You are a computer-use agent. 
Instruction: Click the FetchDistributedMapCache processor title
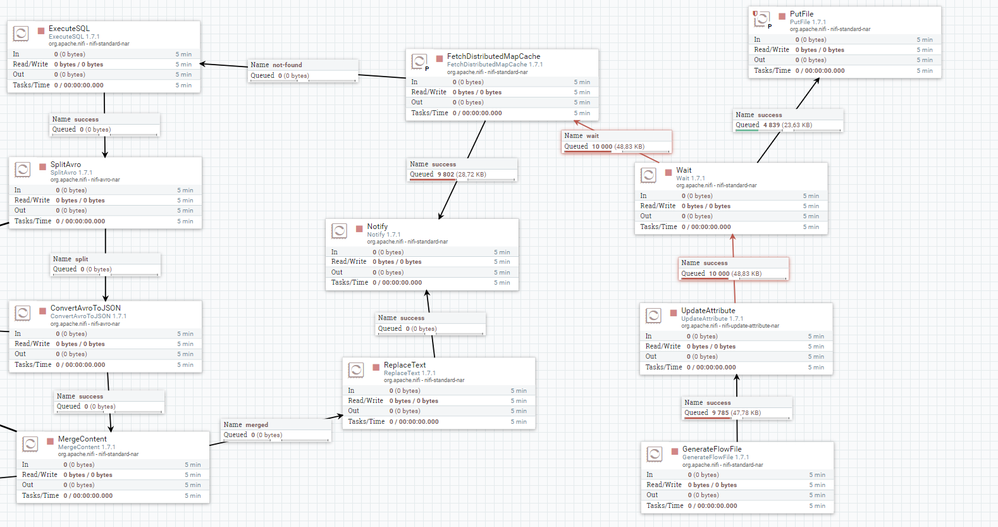(494, 57)
